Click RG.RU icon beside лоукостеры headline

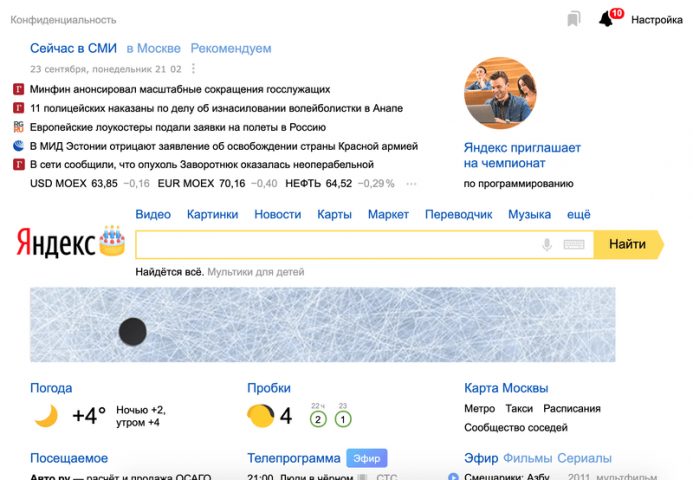click(19, 127)
